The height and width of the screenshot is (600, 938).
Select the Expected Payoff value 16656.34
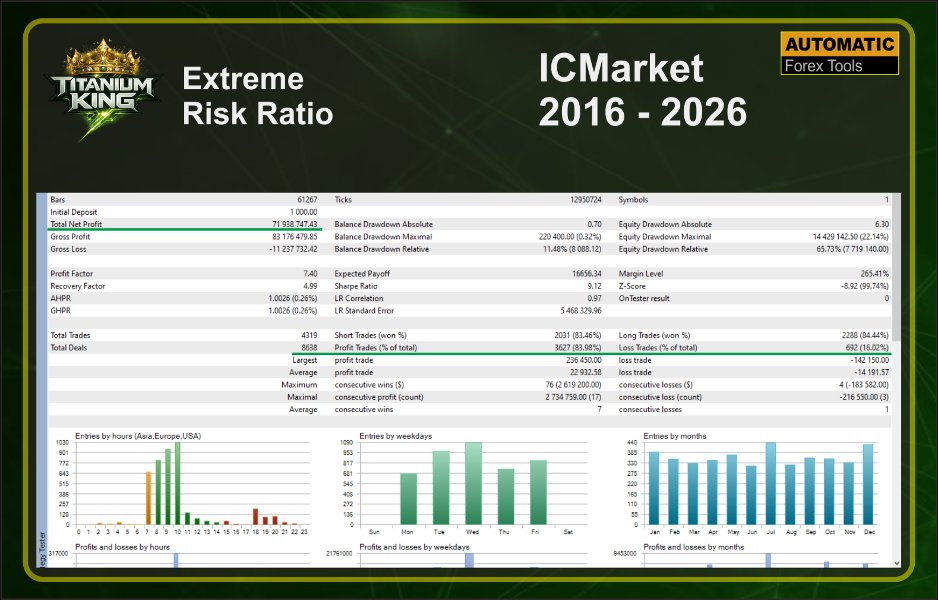[x=587, y=274]
